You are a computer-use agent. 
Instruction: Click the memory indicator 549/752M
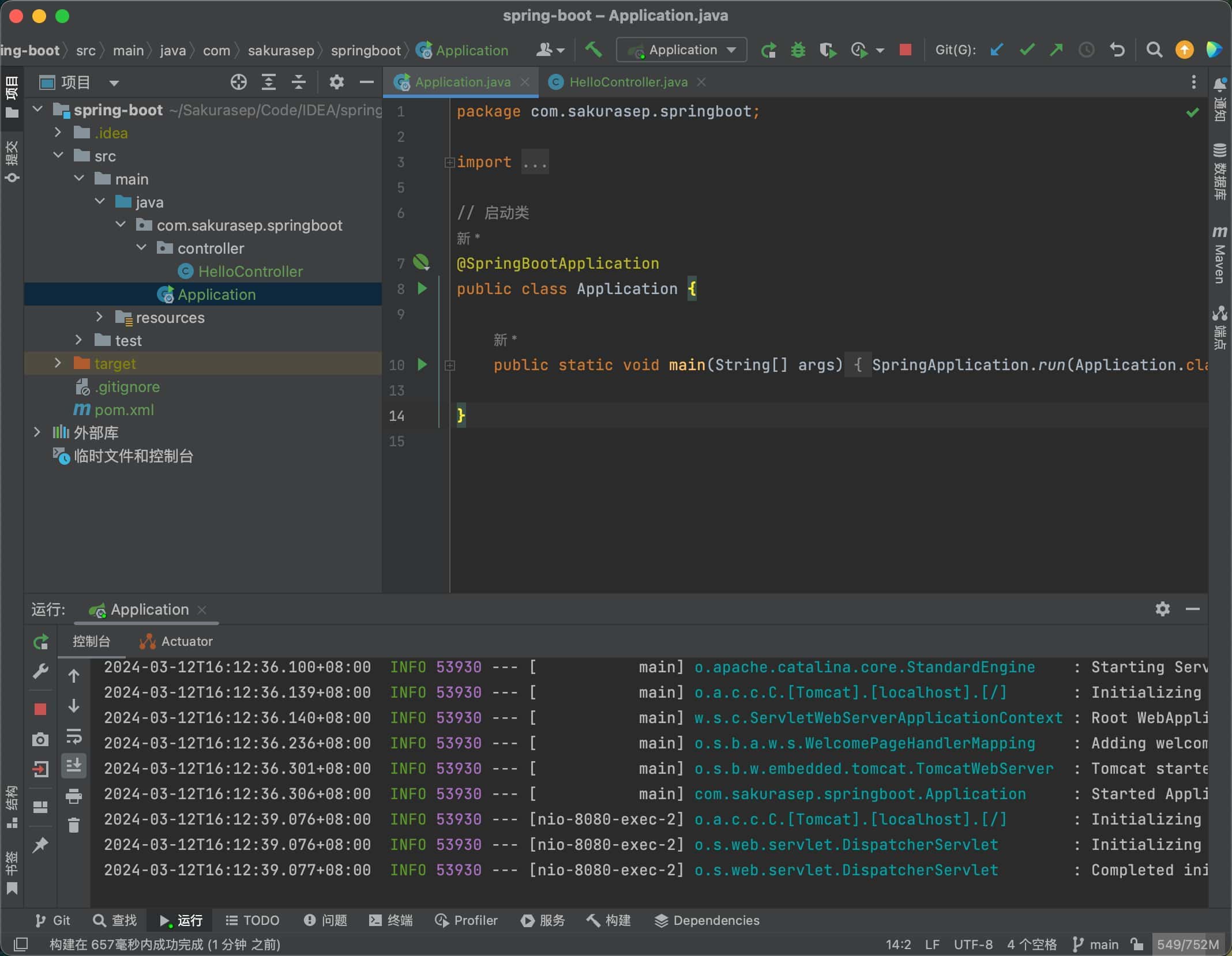coord(1188,944)
